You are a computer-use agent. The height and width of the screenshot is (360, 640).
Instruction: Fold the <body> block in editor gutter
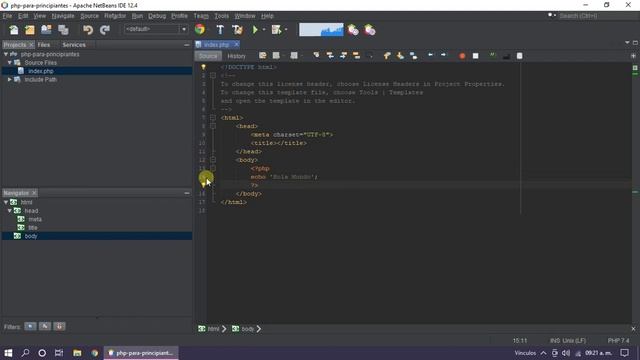[213, 160]
